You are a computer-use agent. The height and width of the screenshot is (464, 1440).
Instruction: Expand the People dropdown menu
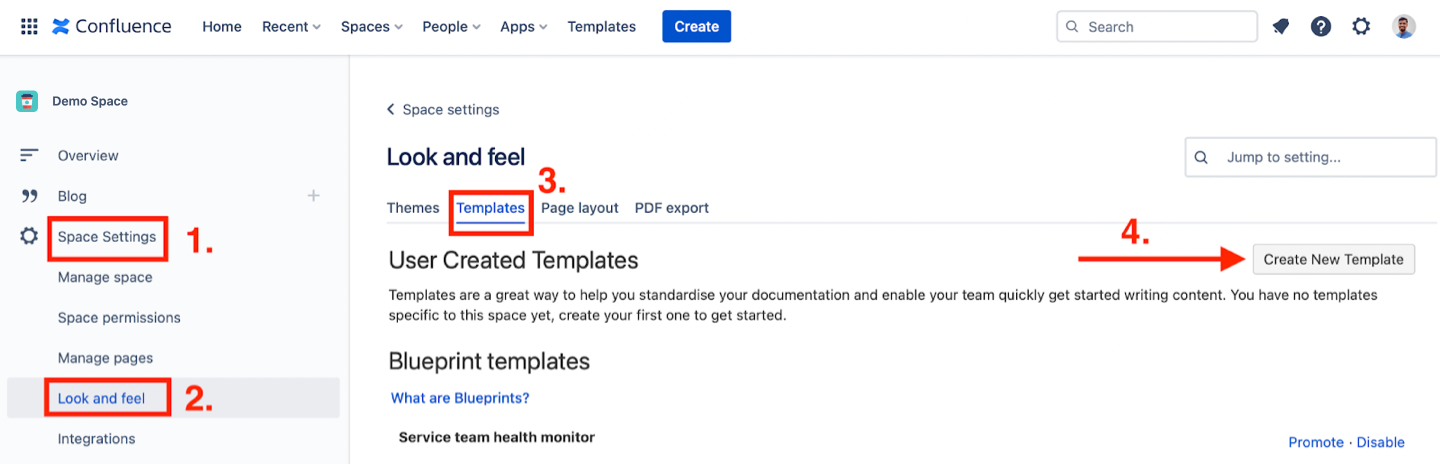pos(451,27)
